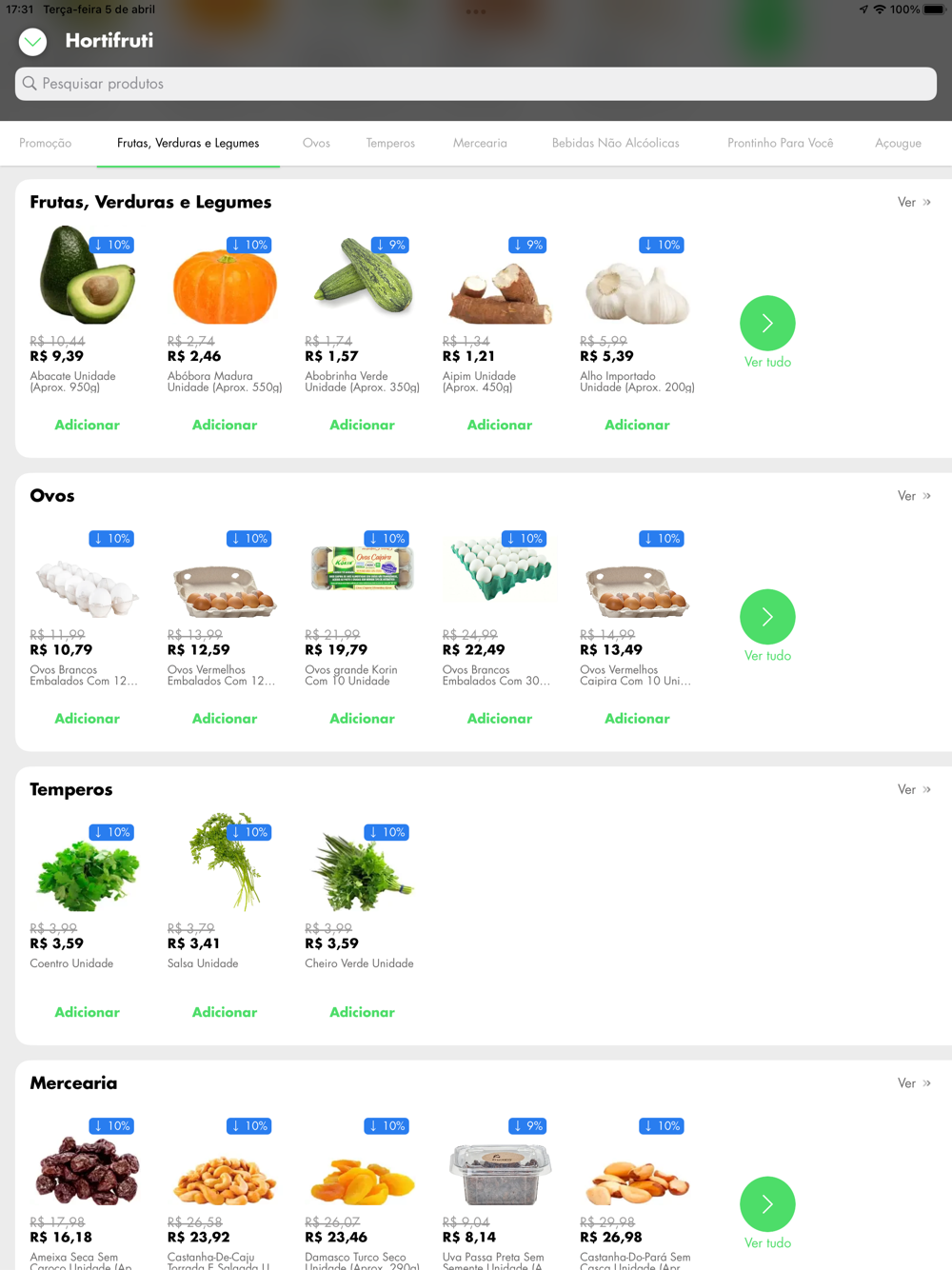Expand Mercearia section via Ver arrow
Image resolution: width=952 pixels, height=1270 pixels.
pyautogui.click(x=914, y=1083)
